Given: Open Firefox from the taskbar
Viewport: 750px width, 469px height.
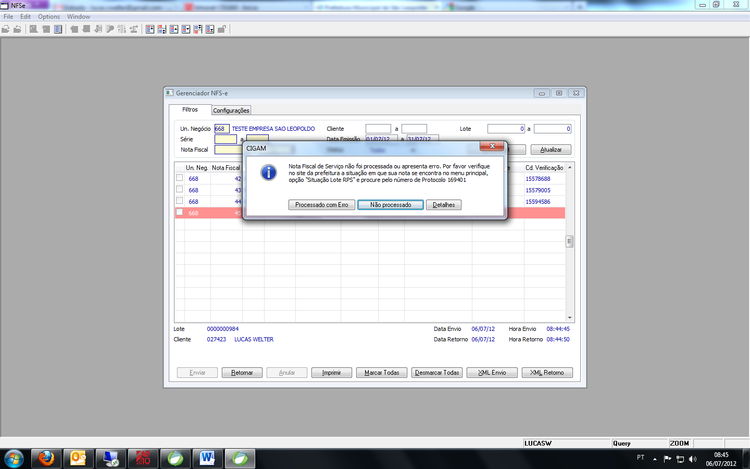Looking at the screenshot, I should click(x=46, y=458).
